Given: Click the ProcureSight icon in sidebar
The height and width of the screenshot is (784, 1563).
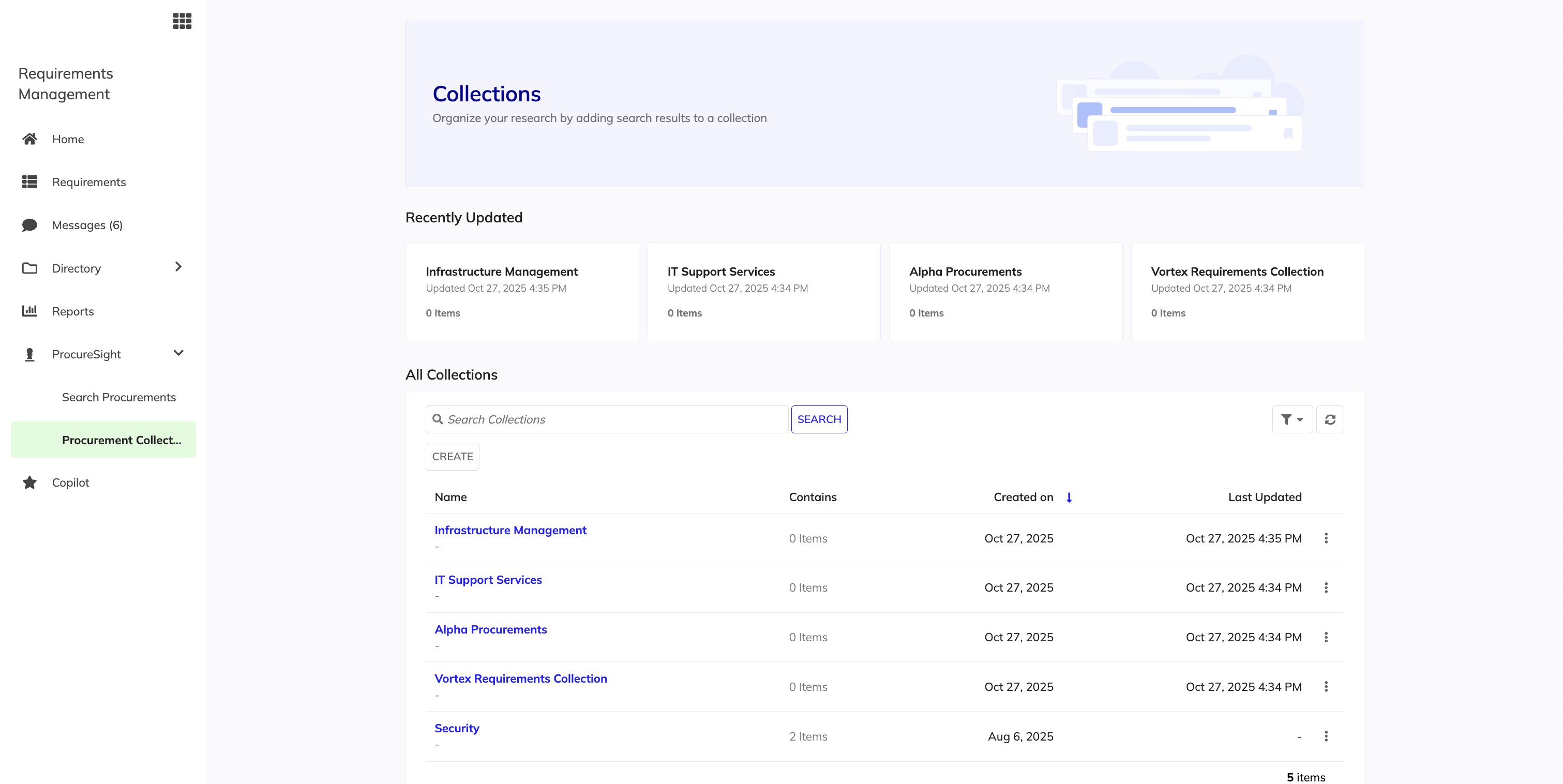Looking at the screenshot, I should coord(29,354).
